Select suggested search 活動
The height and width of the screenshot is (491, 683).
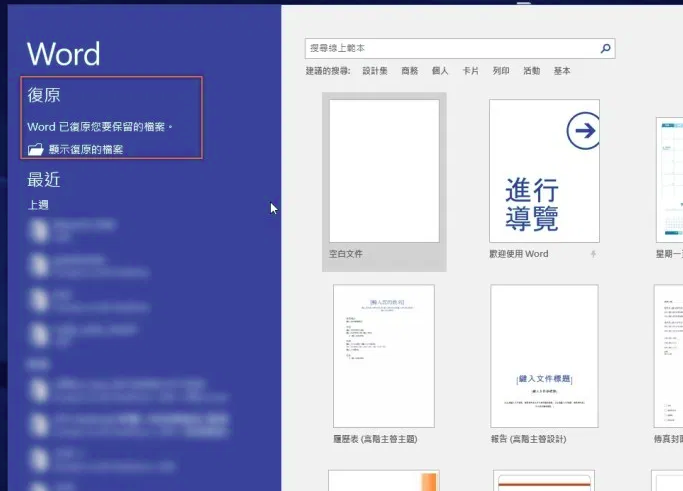coord(531,71)
